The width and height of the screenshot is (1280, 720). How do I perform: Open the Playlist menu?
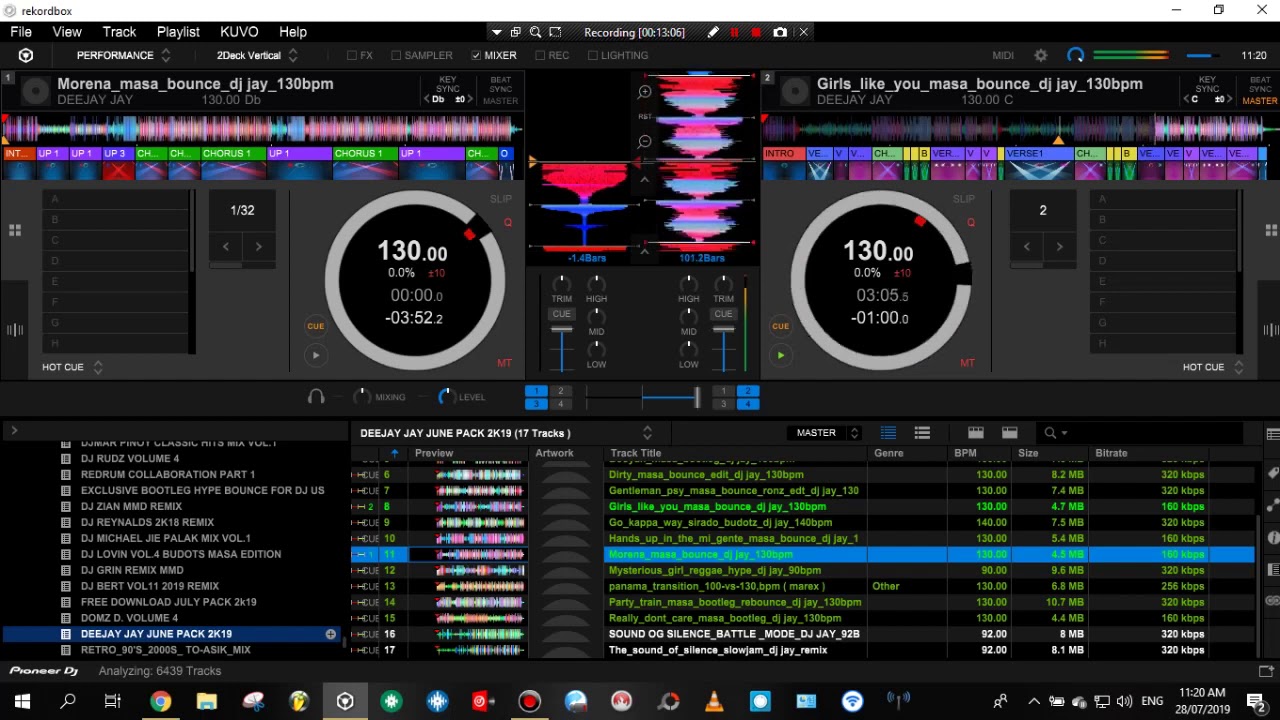tap(178, 32)
